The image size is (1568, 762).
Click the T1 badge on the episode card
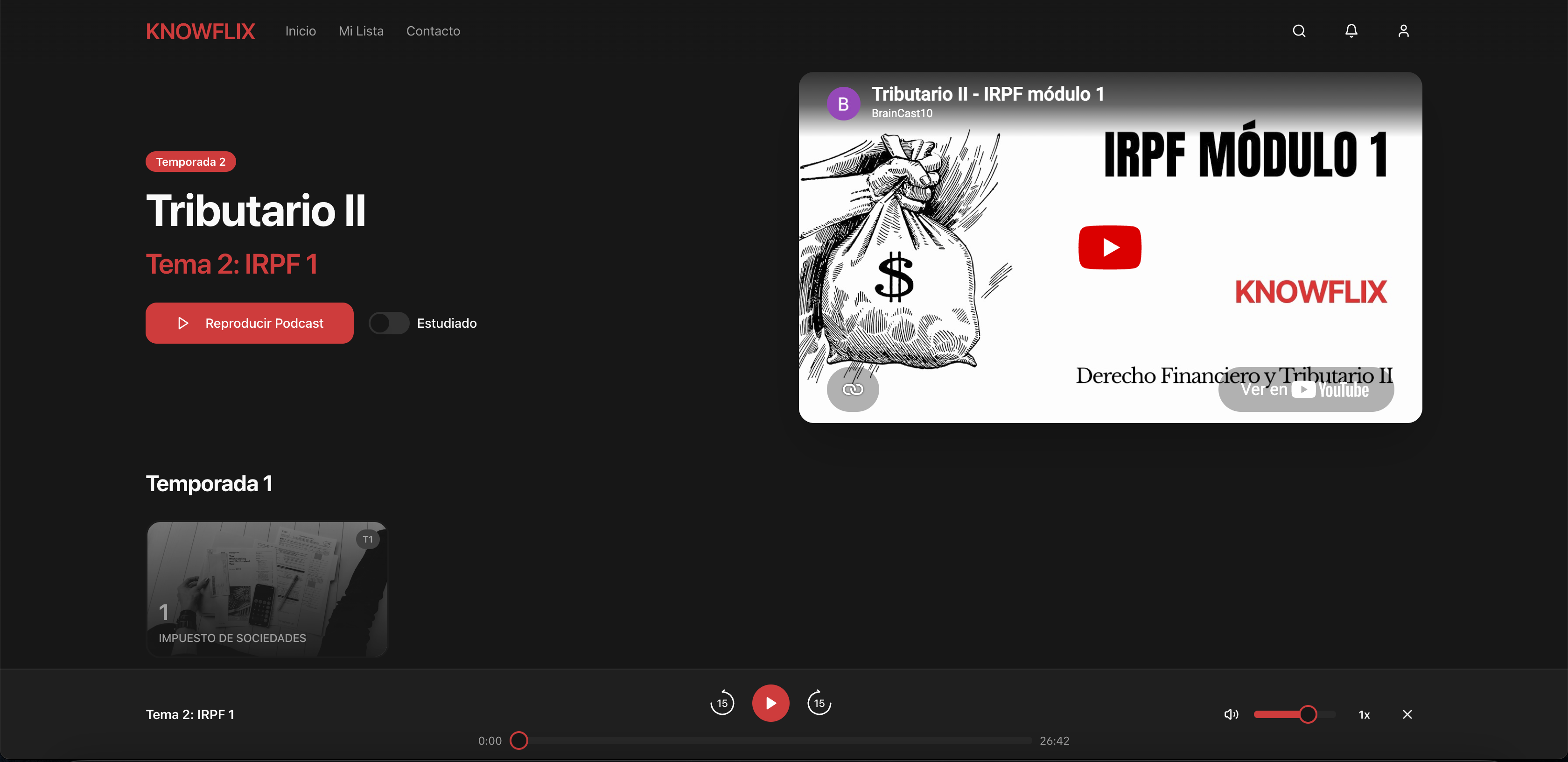click(x=368, y=539)
